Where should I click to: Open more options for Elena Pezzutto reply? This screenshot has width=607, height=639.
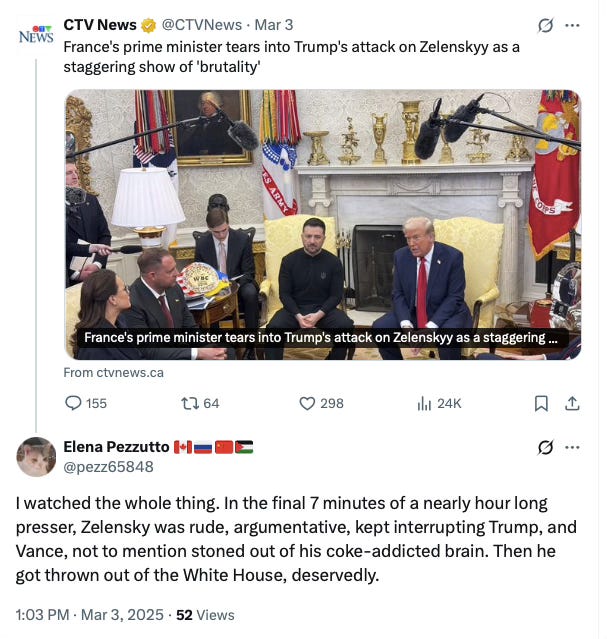coord(572,447)
